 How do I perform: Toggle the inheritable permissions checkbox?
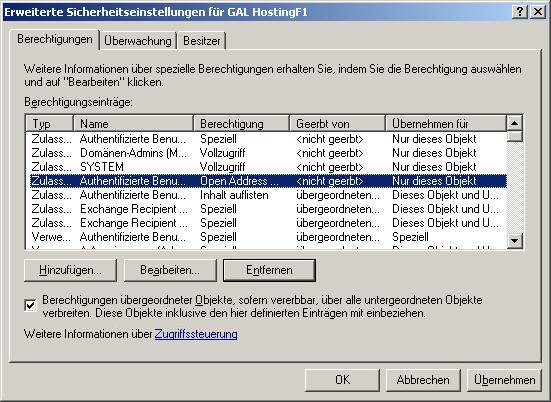click(30, 305)
